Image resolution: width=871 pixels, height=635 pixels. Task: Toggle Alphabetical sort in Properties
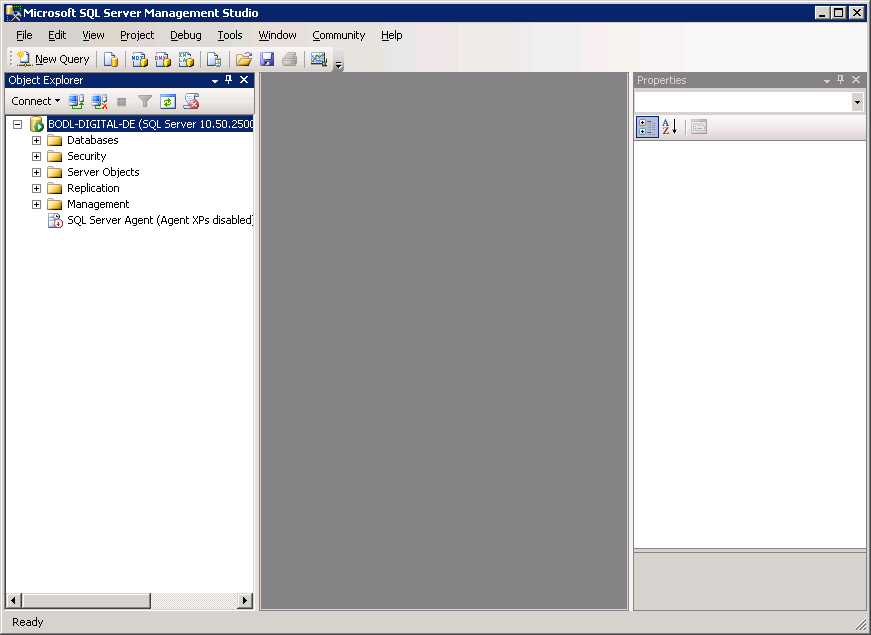(x=670, y=127)
